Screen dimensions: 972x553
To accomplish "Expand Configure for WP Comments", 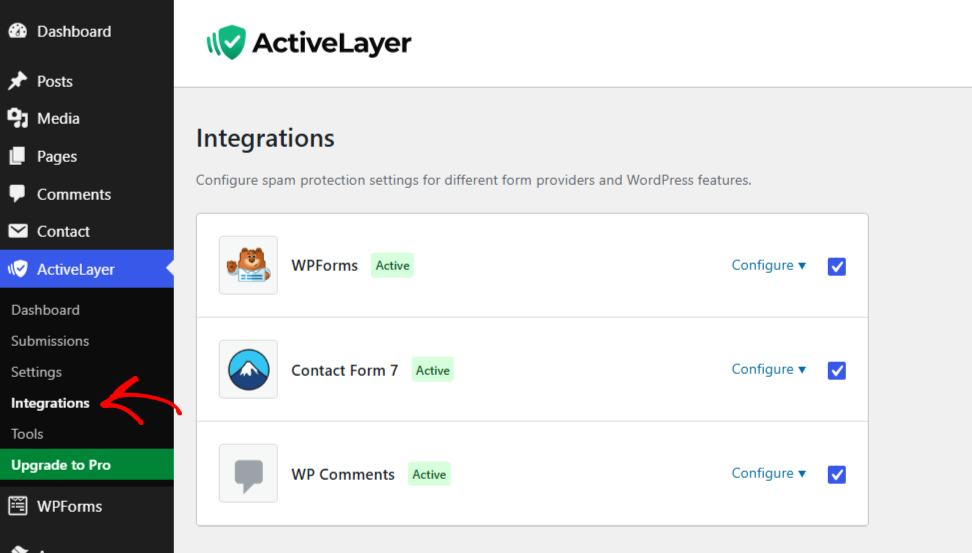I will [x=769, y=474].
